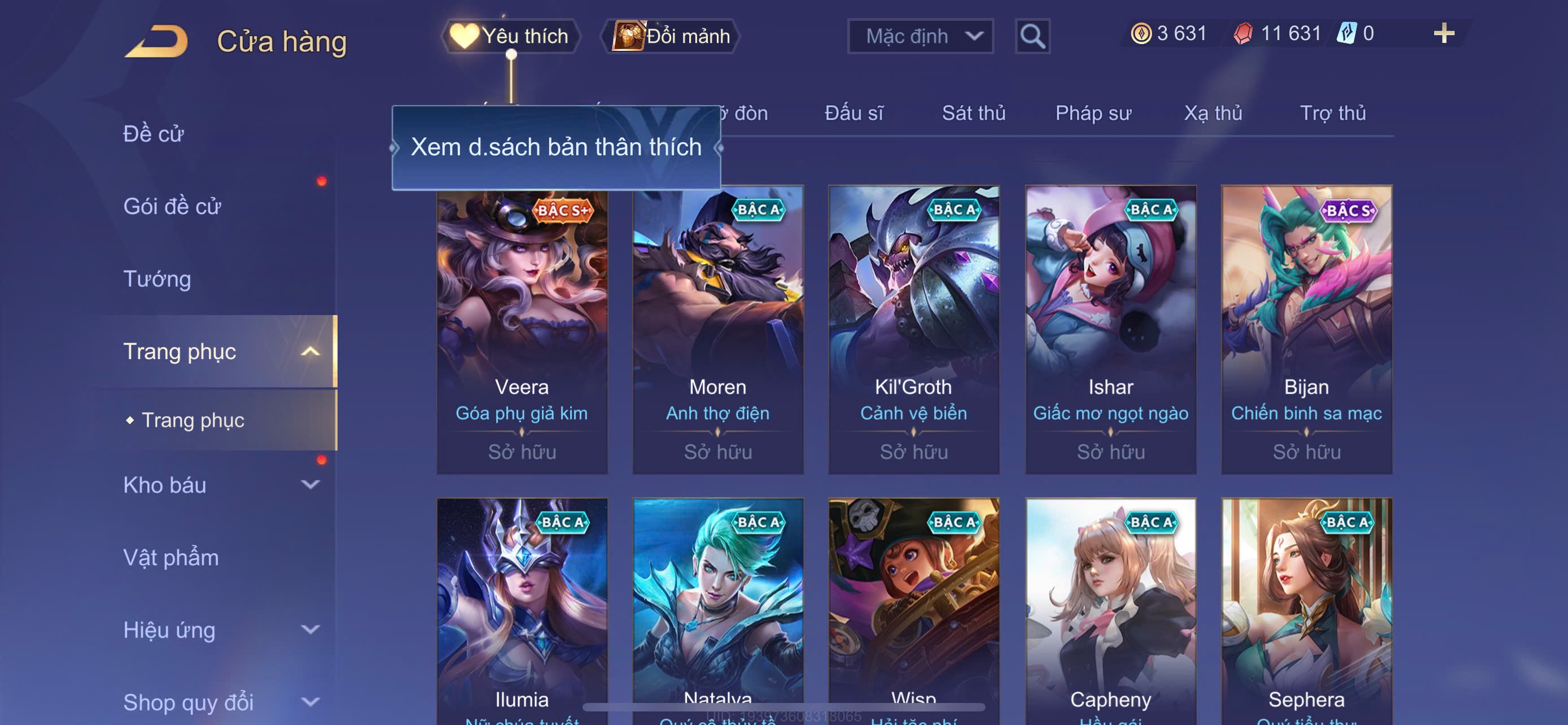The image size is (1568, 725).
Task: Expand Shop quy đổi sidebar section
Action: [310, 702]
